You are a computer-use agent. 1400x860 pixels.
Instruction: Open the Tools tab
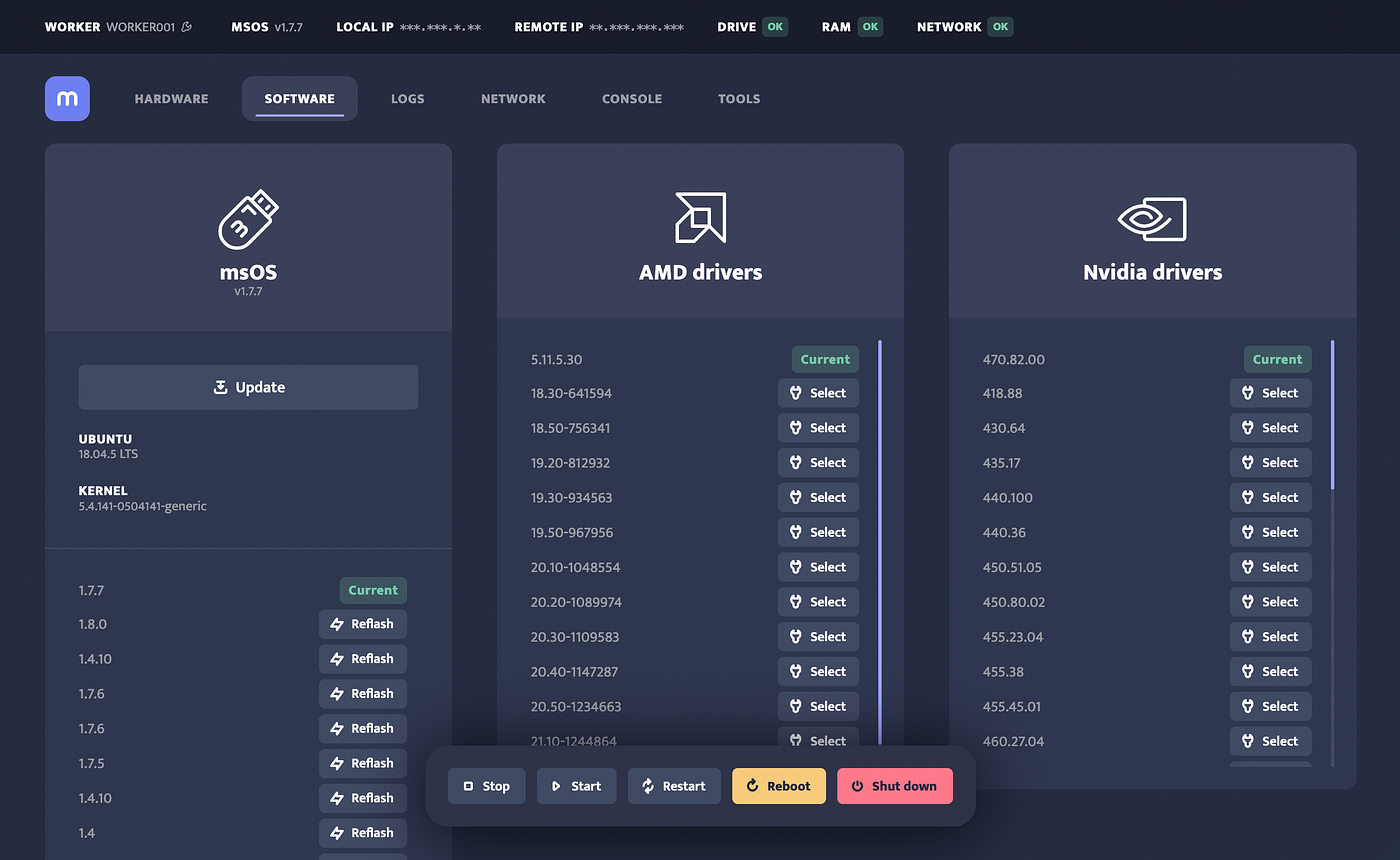click(x=739, y=99)
